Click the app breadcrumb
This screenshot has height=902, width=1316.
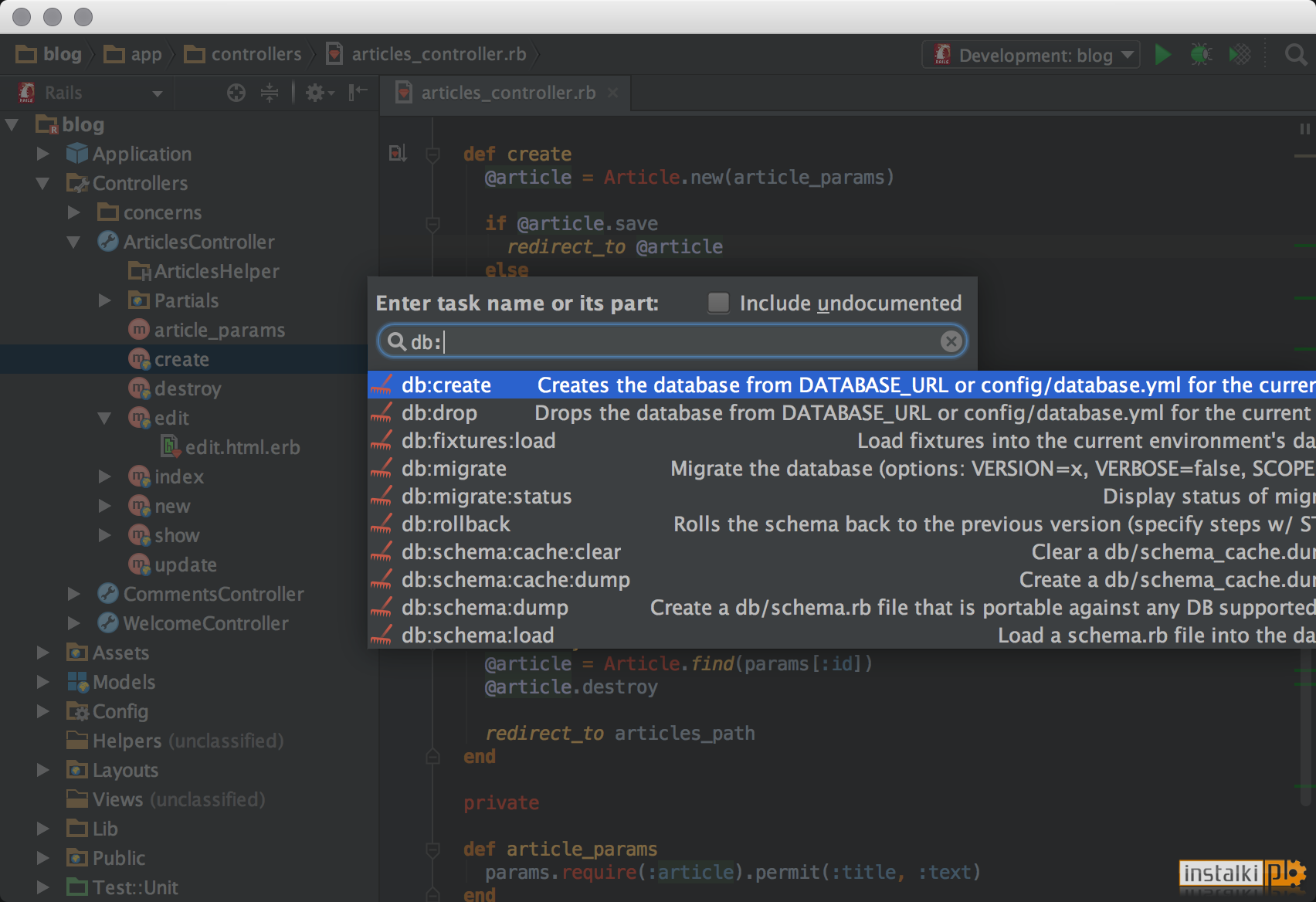[133, 55]
